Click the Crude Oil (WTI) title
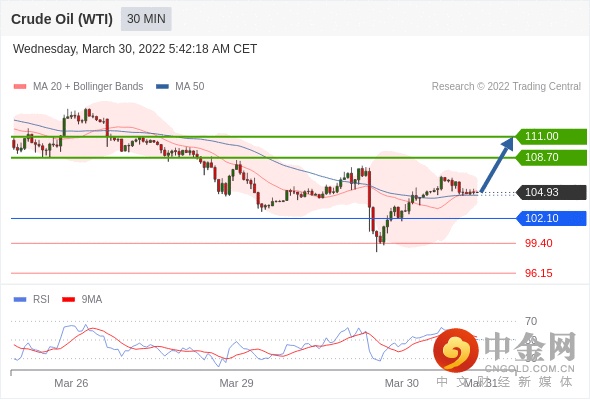The width and height of the screenshot is (590, 400). tap(62, 19)
